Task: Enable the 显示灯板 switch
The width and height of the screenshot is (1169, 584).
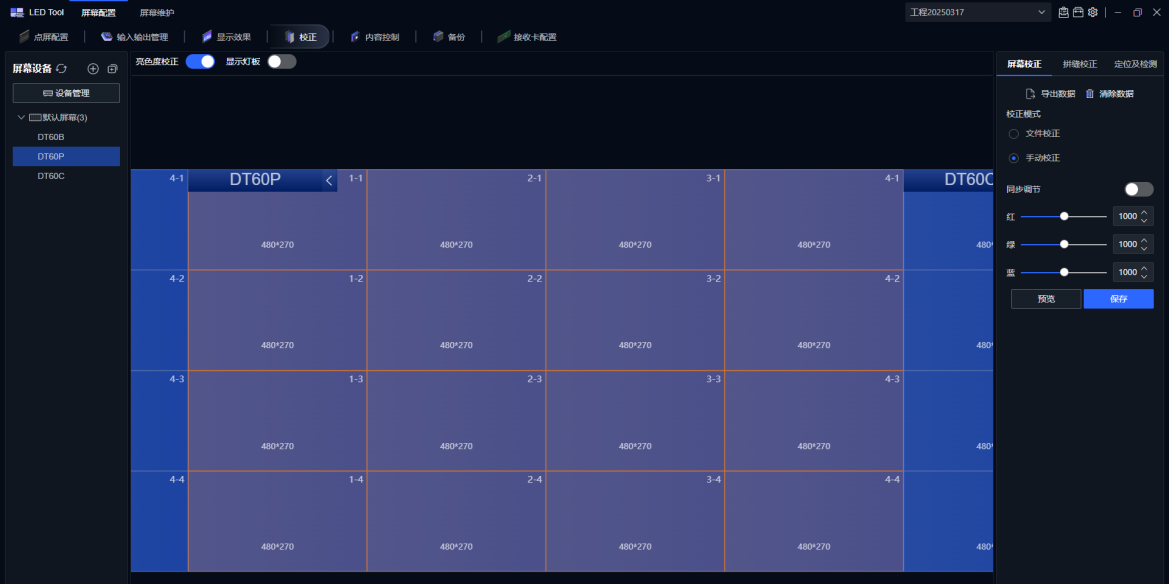Action: (x=282, y=61)
